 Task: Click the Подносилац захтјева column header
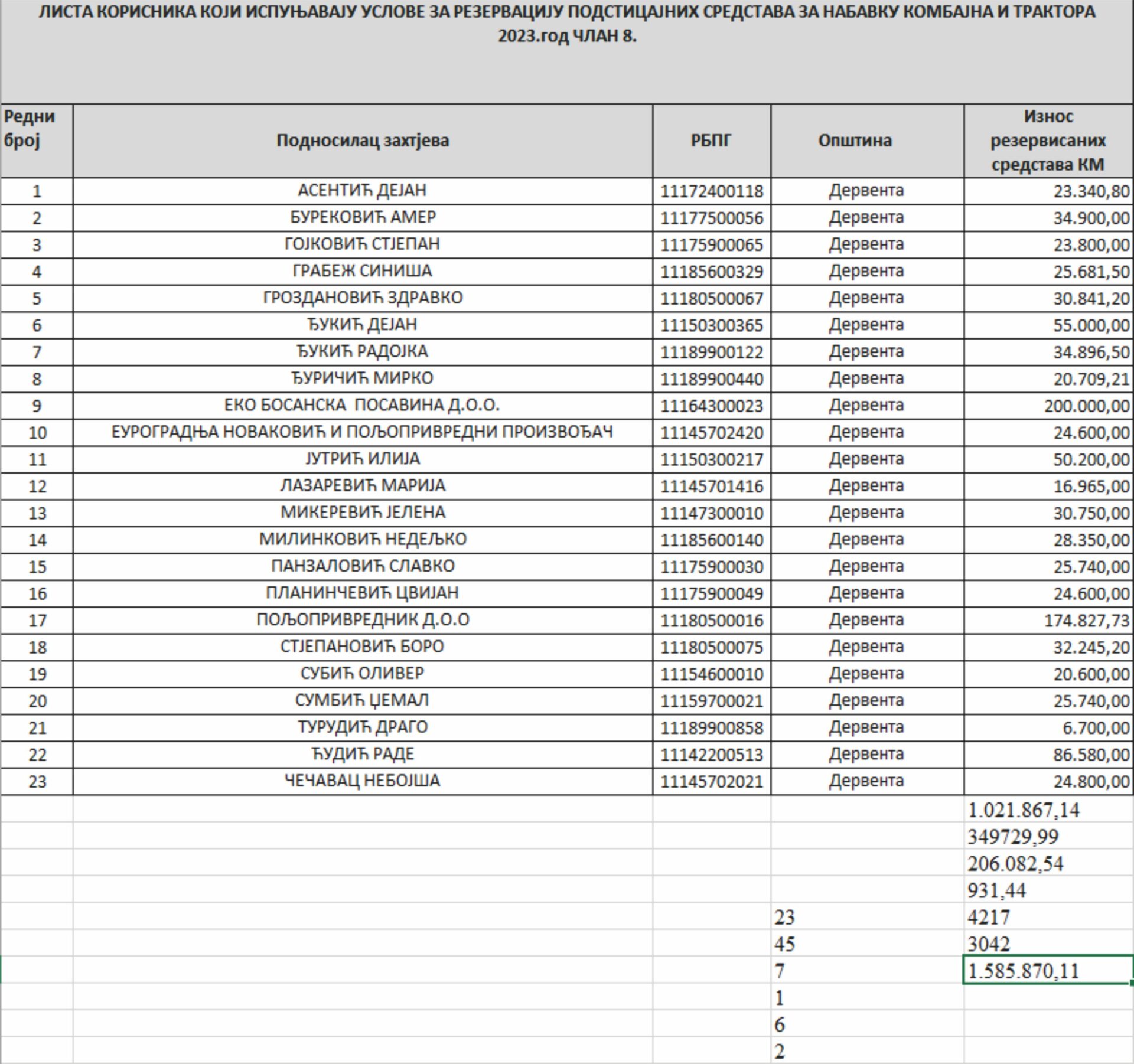(363, 141)
